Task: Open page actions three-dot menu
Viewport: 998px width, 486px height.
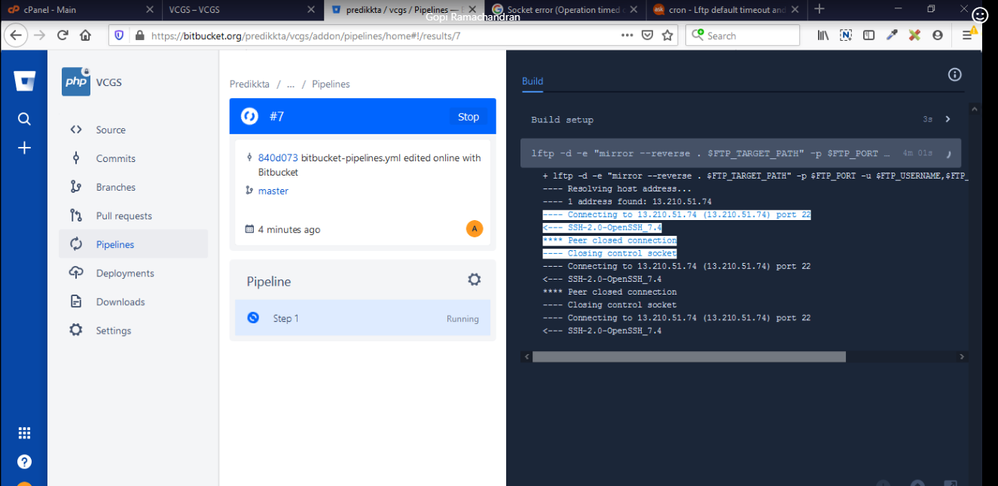Action: click(628, 36)
